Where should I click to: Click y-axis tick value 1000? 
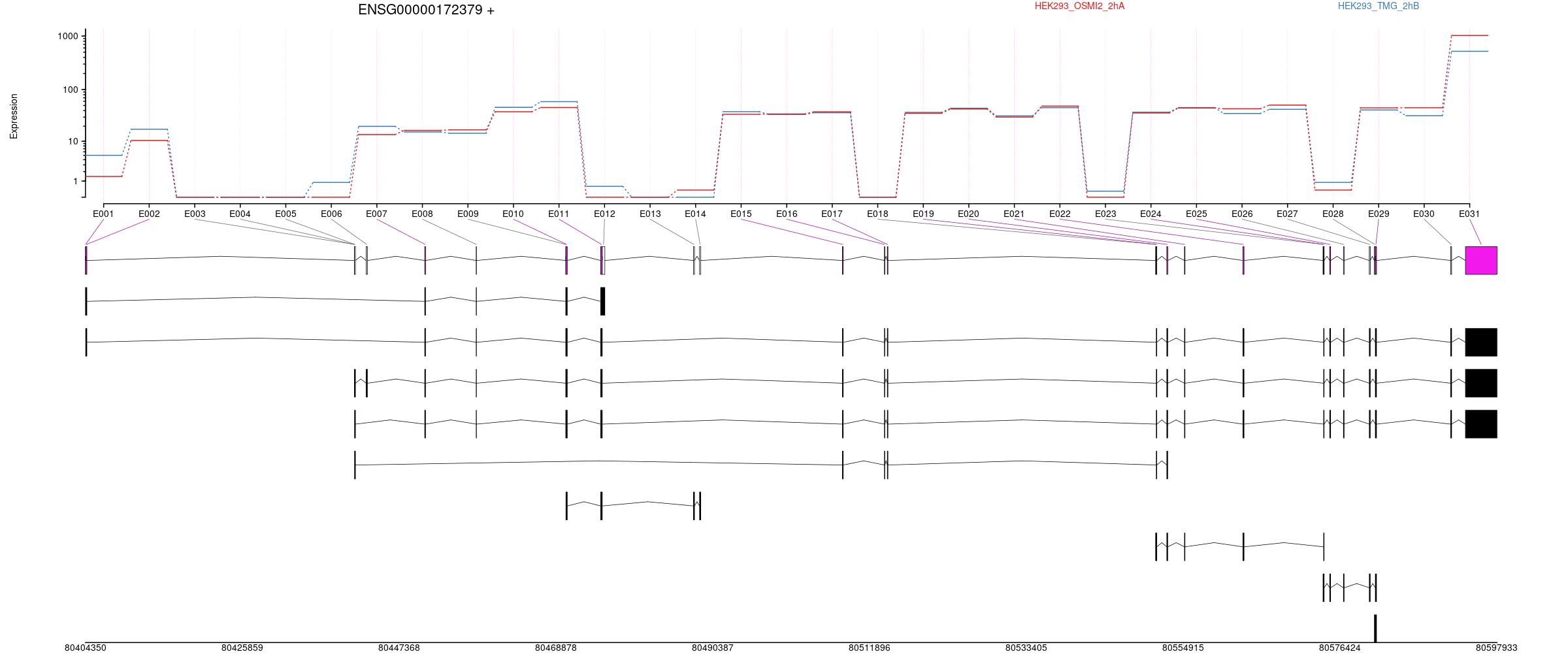coord(67,36)
